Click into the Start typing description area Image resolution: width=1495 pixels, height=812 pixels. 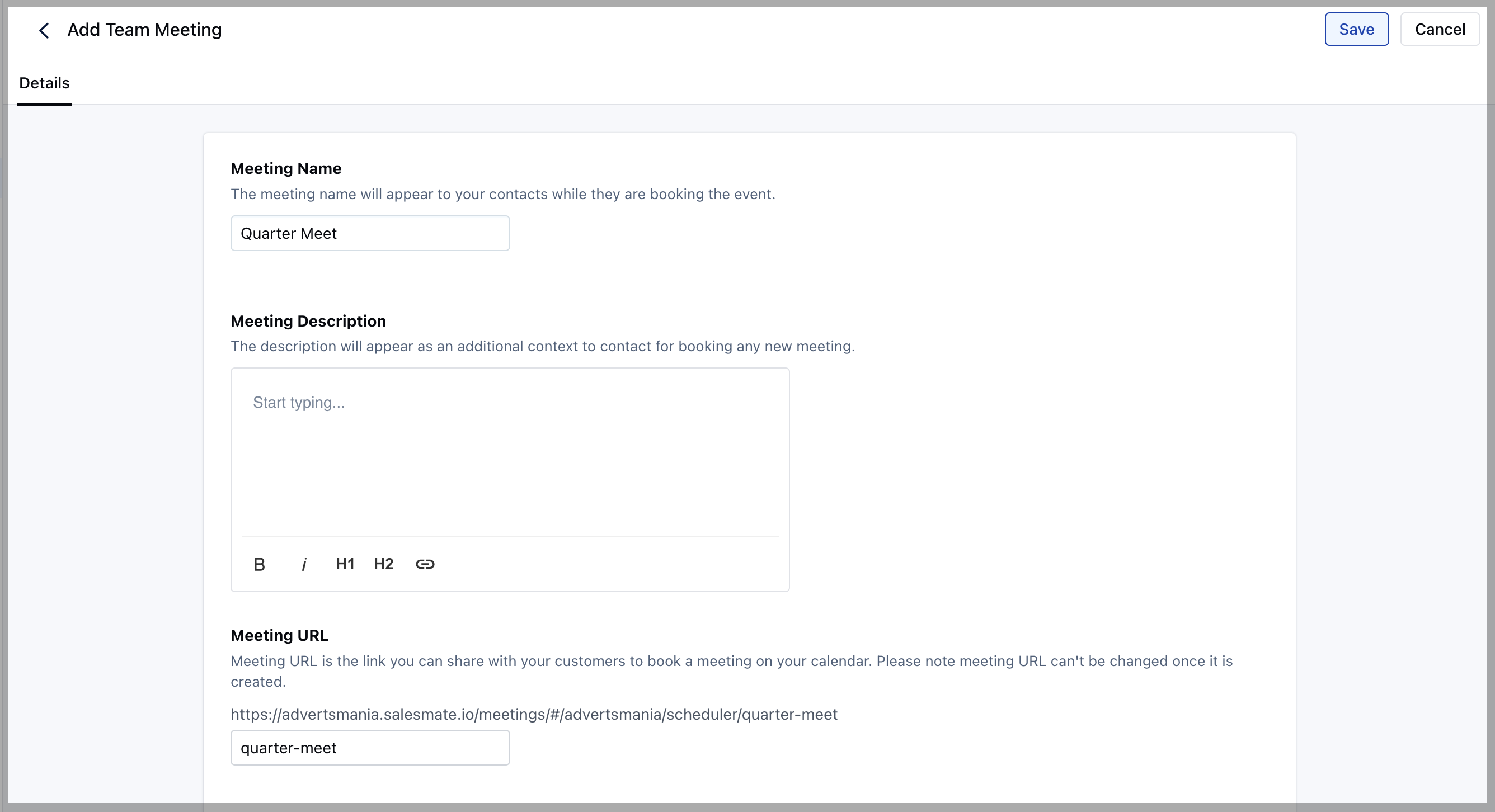(x=510, y=452)
